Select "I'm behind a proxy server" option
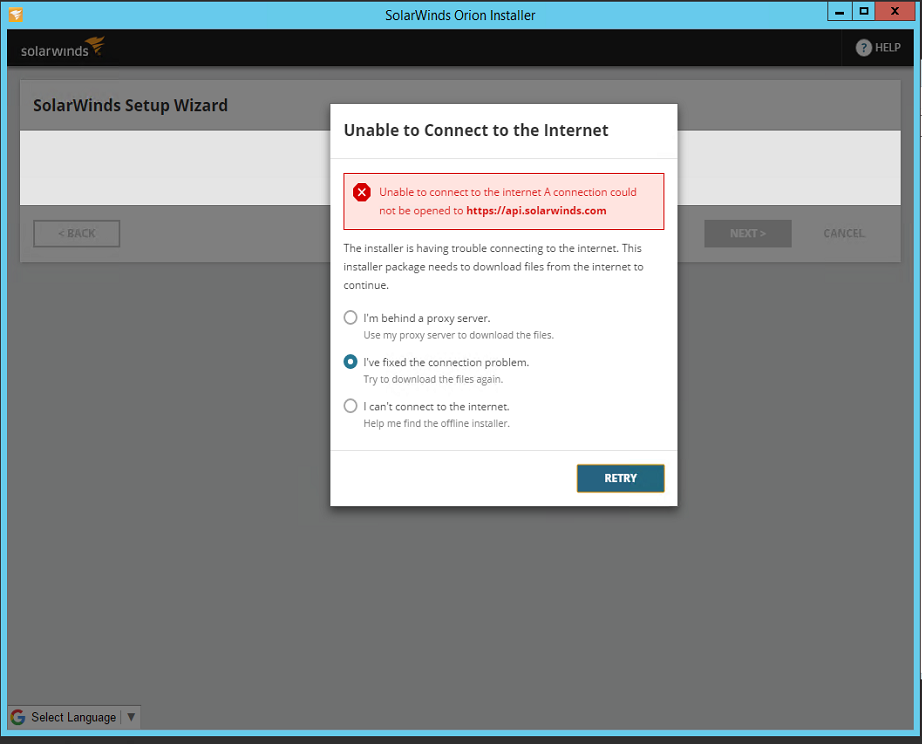922x744 pixels. [350, 318]
